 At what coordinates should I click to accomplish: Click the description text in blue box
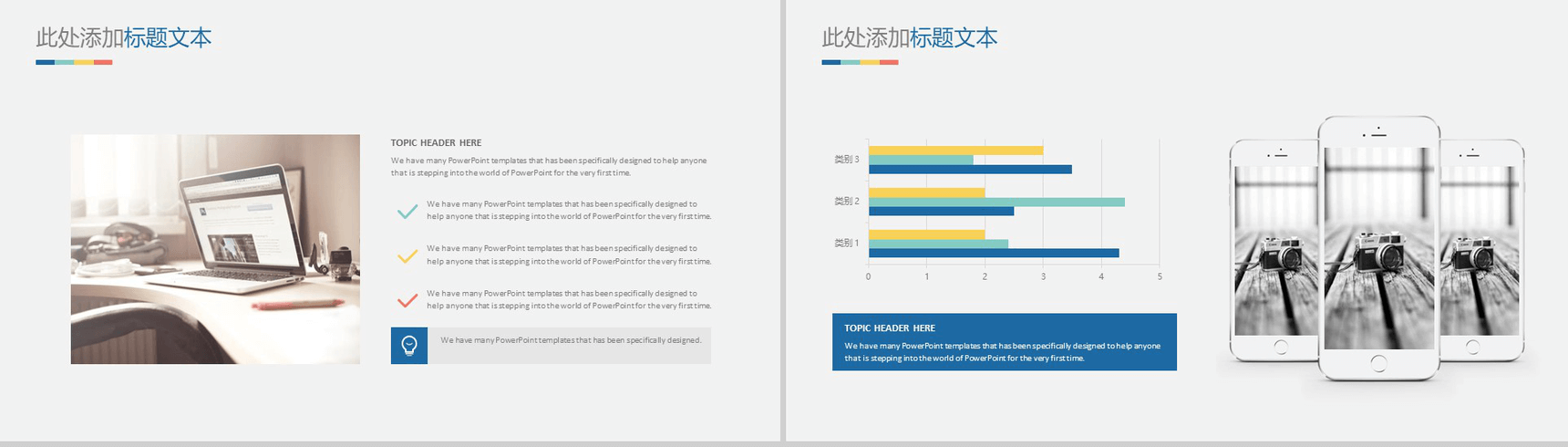1002,352
